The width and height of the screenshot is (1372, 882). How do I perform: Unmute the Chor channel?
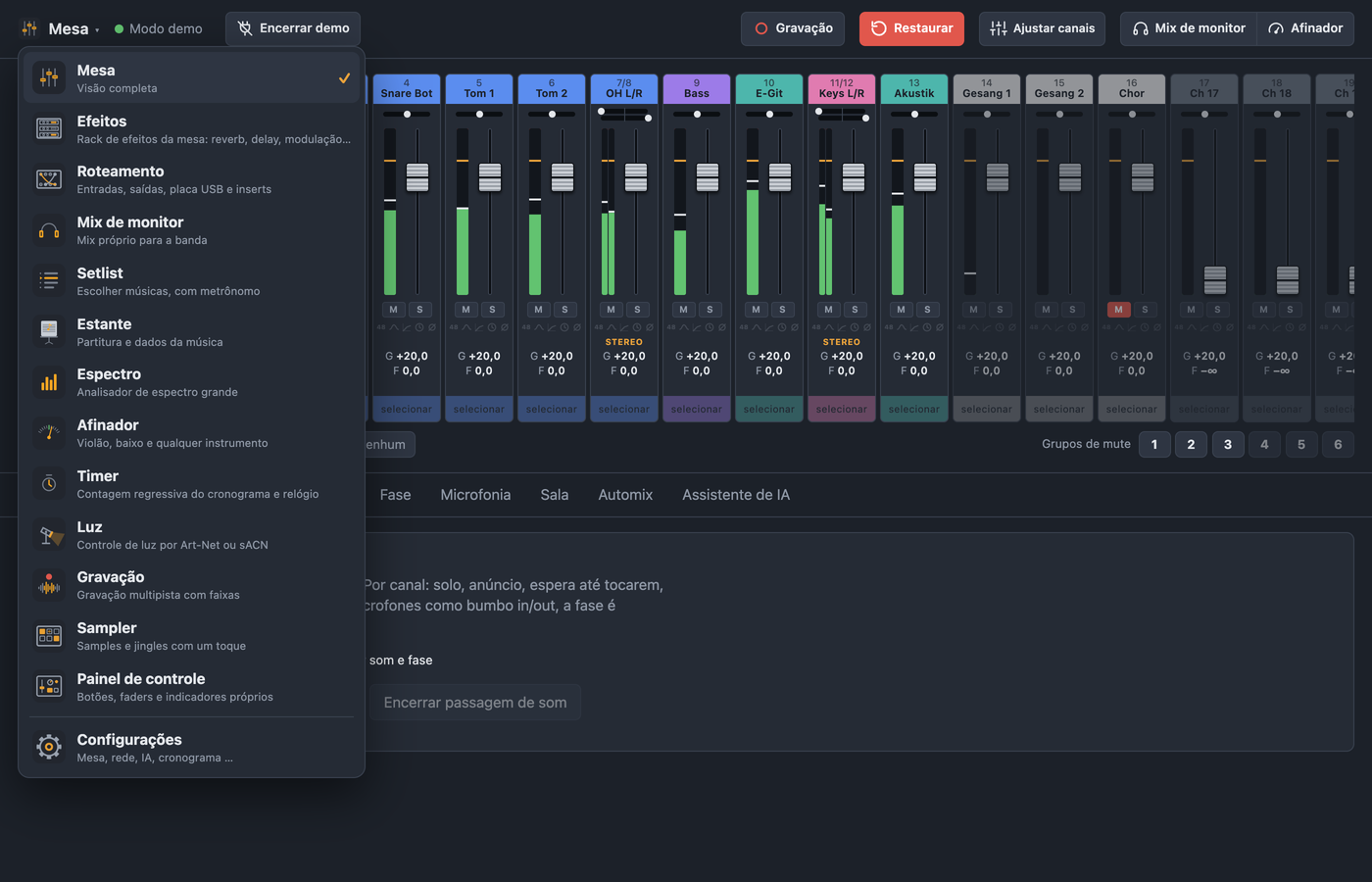coord(1118,310)
